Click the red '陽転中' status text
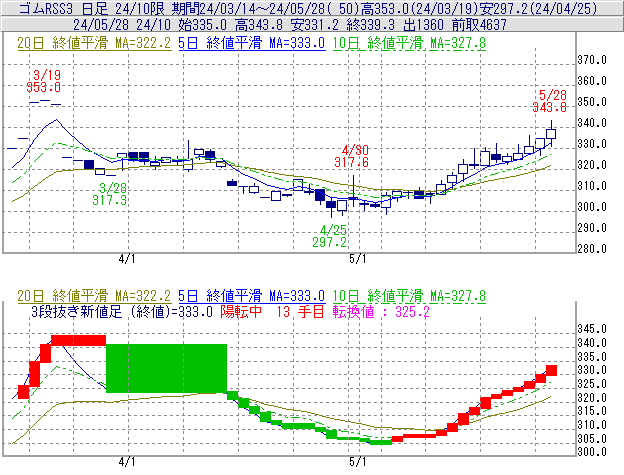The height and width of the screenshot is (475, 624). coord(241,311)
